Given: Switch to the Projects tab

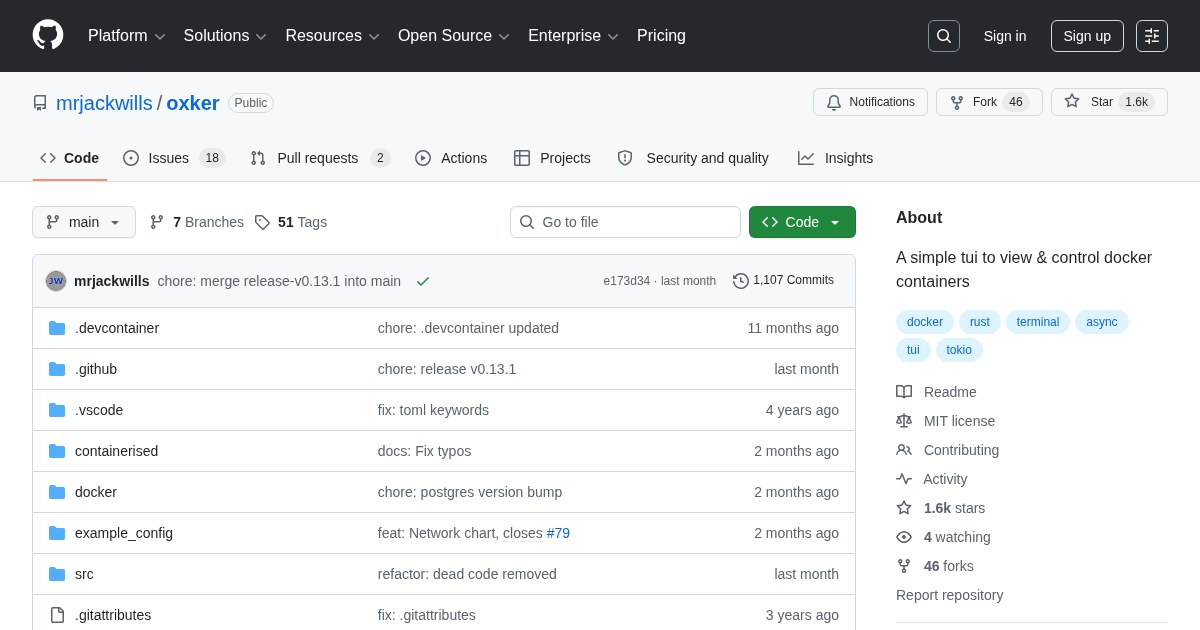Looking at the screenshot, I should 552,158.
